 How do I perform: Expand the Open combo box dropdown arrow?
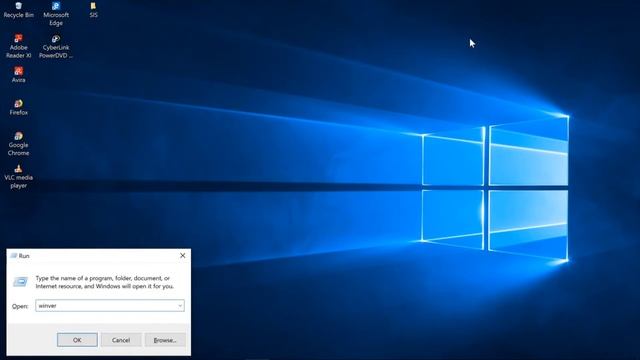[x=180, y=306]
